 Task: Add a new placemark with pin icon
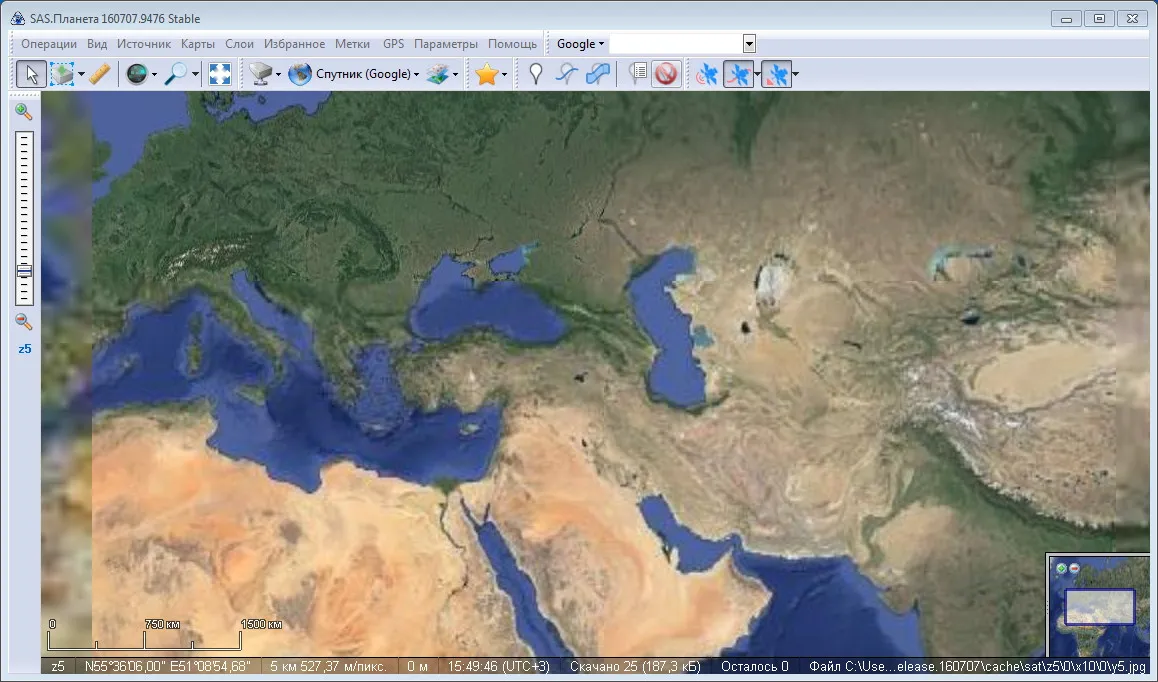pyautogui.click(x=536, y=74)
